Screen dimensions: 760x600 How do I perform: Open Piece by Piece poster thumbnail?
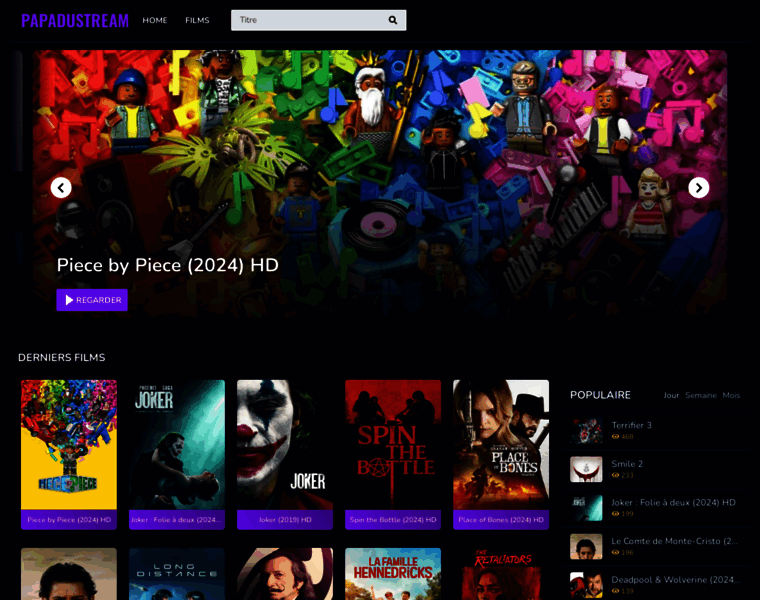pyautogui.click(x=69, y=444)
